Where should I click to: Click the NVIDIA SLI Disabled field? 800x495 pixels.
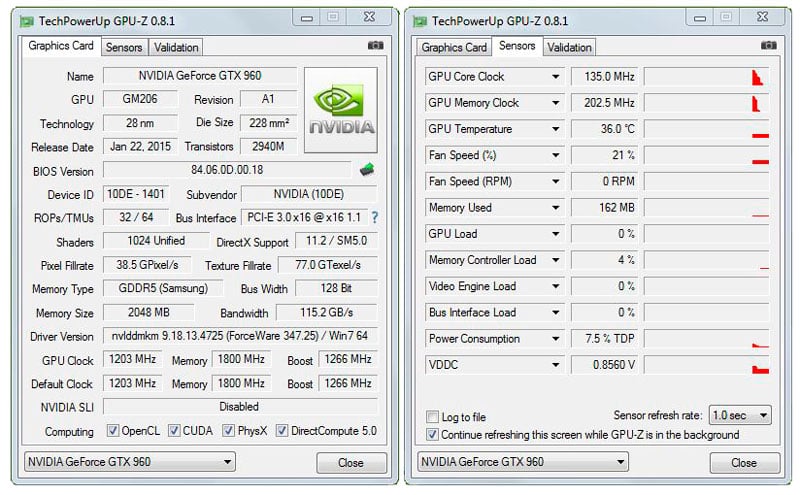click(x=240, y=407)
